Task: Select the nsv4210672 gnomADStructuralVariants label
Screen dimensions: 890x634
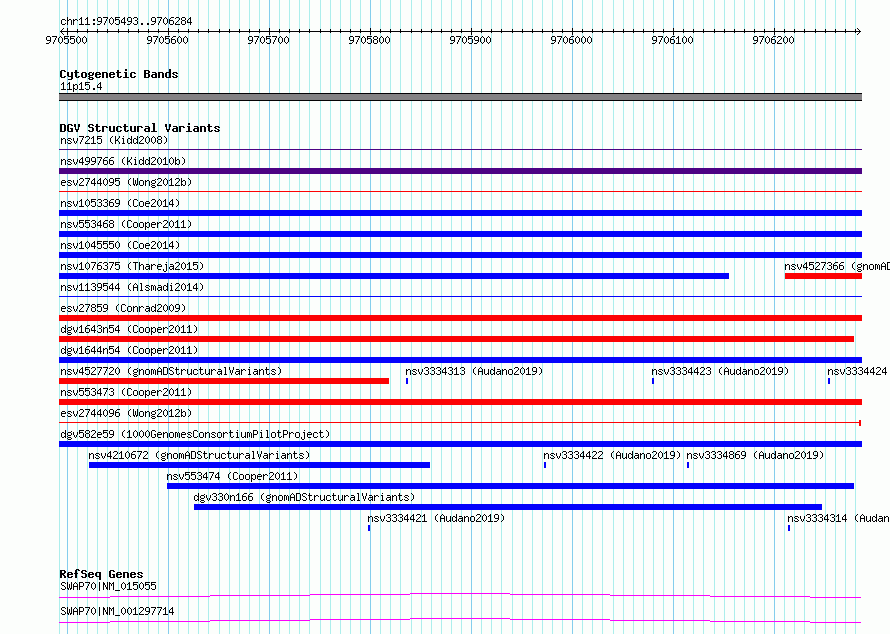Action: (x=199, y=455)
